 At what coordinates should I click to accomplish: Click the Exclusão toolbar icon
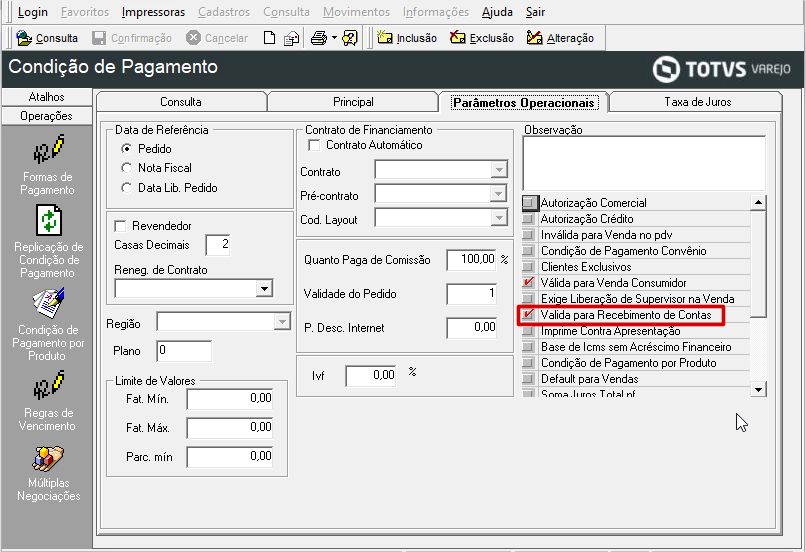[x=457, y=37]
